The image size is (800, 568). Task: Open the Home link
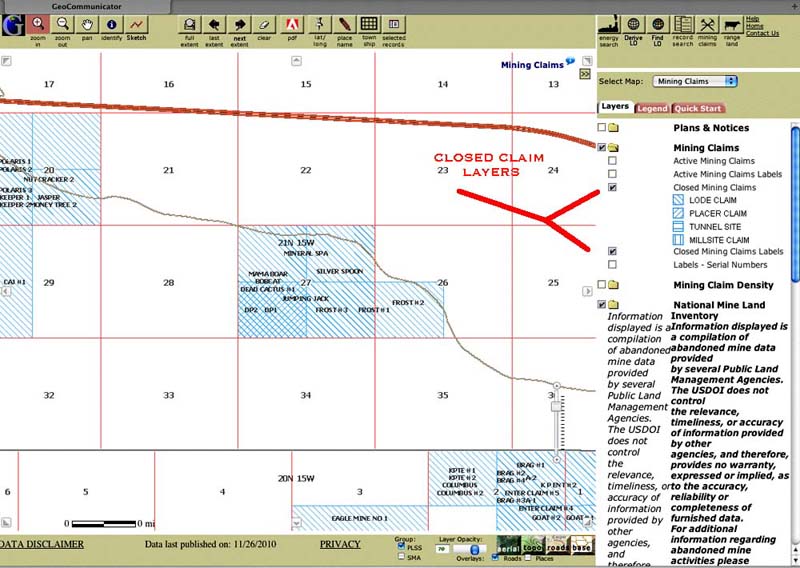coord(755,26)
